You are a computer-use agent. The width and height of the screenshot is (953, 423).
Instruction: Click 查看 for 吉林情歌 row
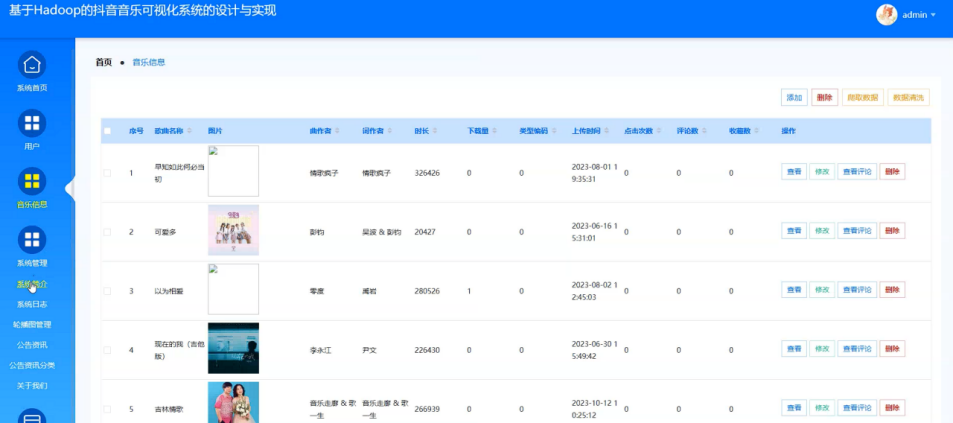794,407
